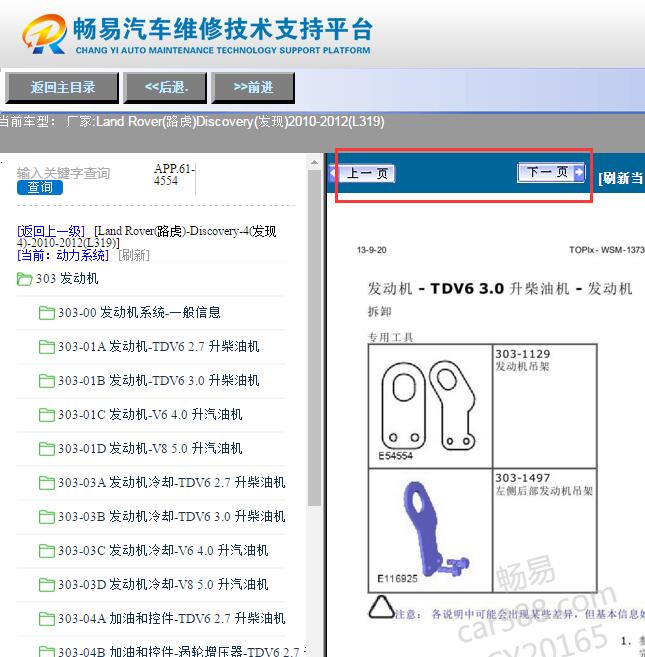Click the 303-1129 tool number text
This screenshot has width=645, height=657.
coord(523,354)
